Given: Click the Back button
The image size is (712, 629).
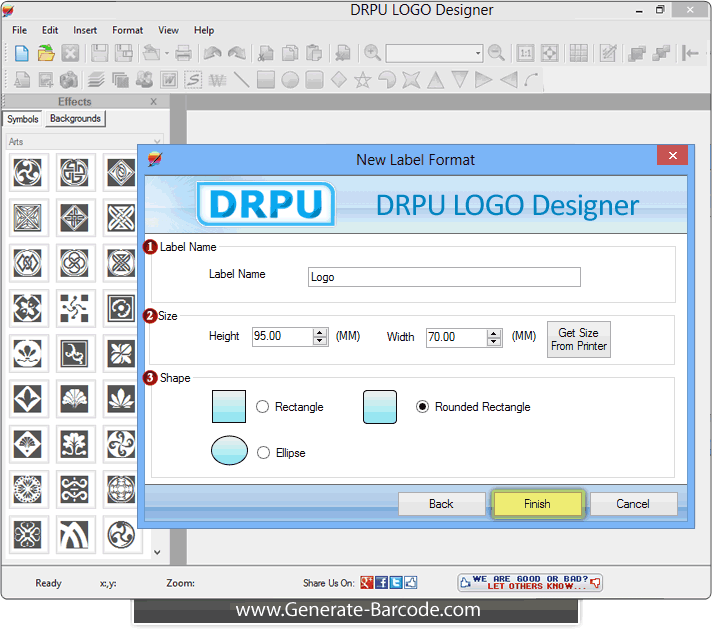Looking at the screenshot, I should (441, 504).
